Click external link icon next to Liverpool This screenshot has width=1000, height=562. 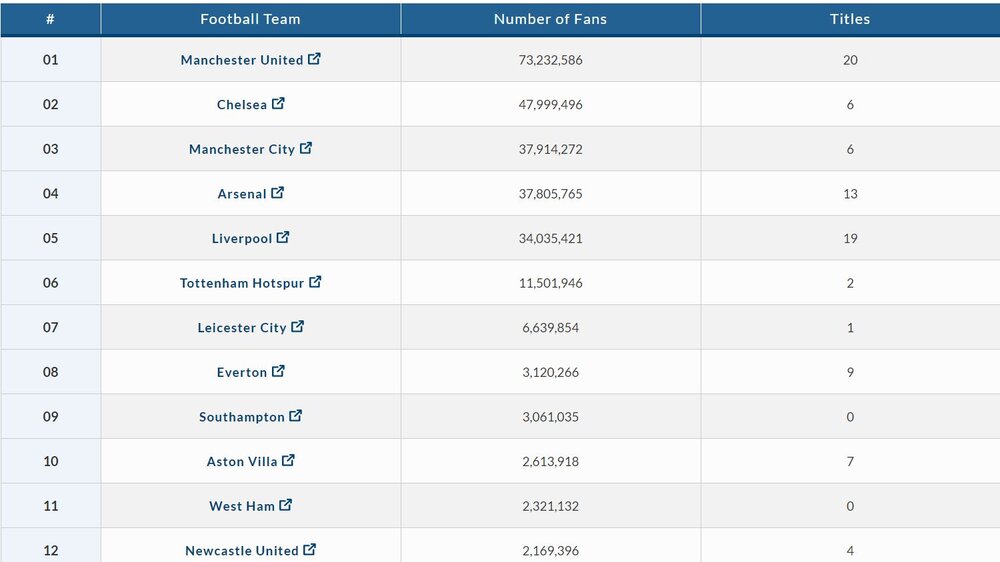[x=283, y=237]
